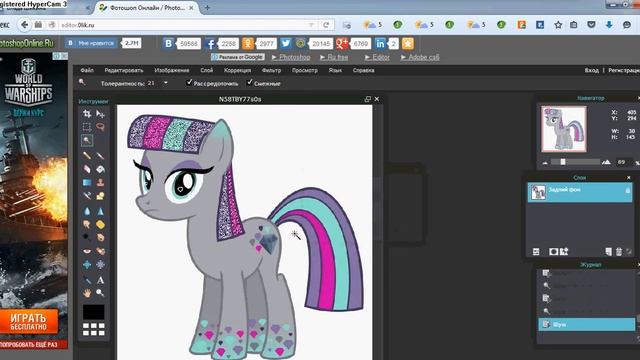Viewport: 640px width, 360px height.
Task: Select the Sharpen tool
Action: tap(100, 211)
